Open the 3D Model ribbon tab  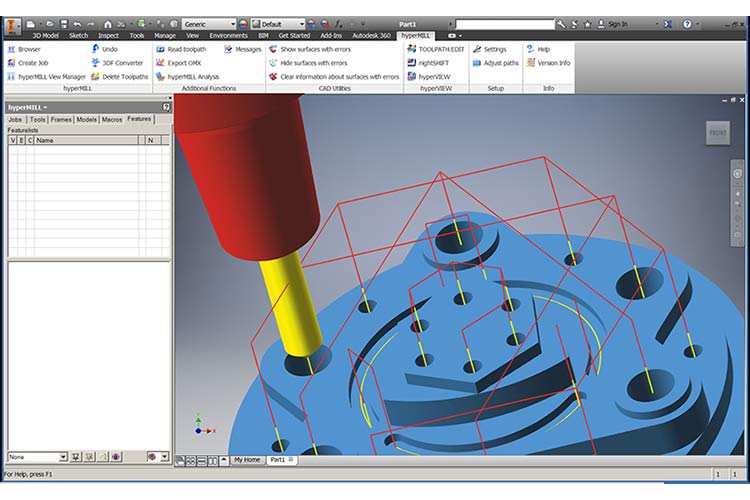click(x=45, y=35)
